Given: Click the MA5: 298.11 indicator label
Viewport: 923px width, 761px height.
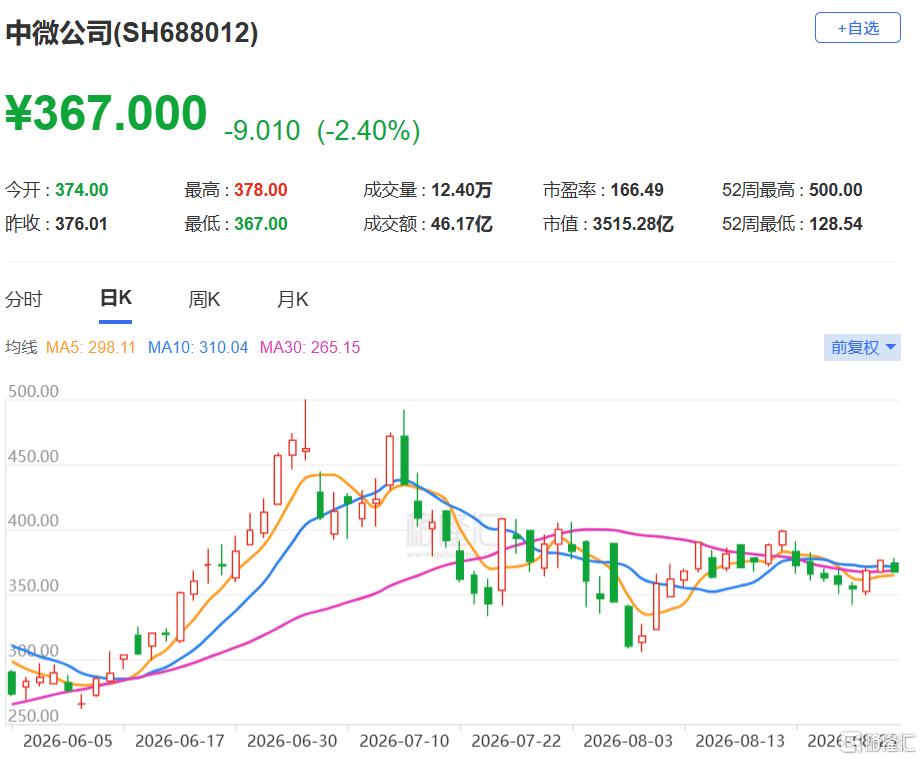Looking at the screenshot, I should coord(91,347).
